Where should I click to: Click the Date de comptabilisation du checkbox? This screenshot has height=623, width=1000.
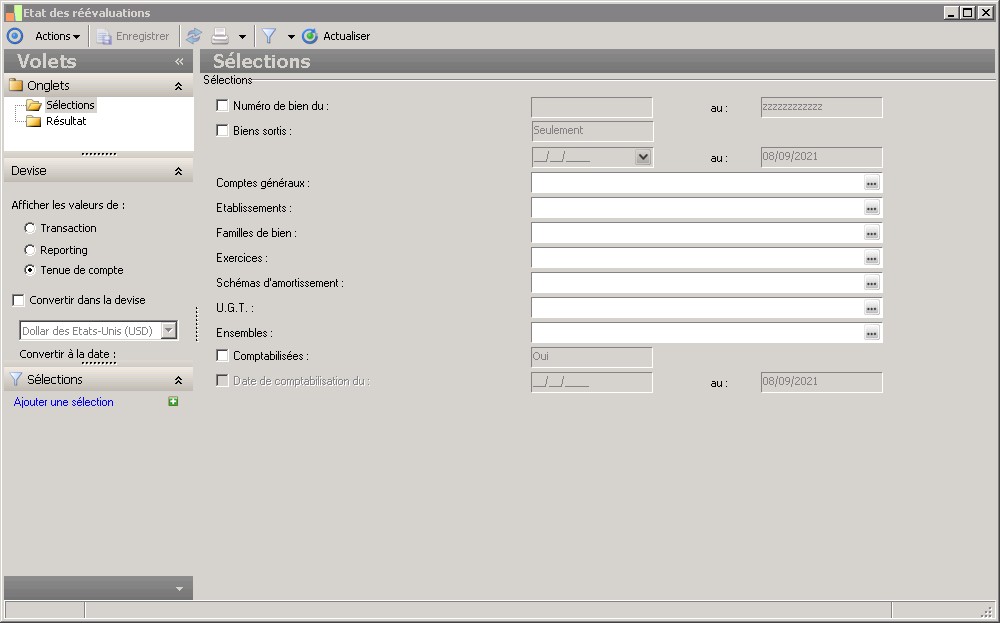[x=222, y=381]
